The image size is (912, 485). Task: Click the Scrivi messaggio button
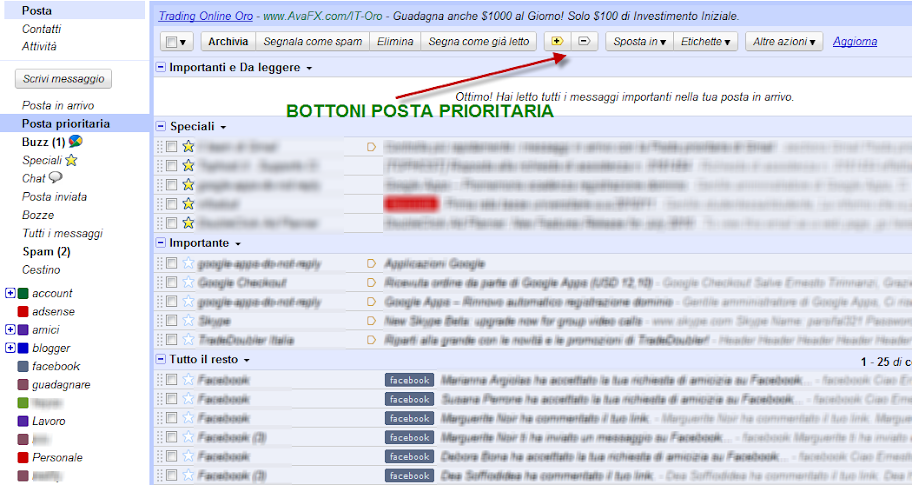point(63,79)
